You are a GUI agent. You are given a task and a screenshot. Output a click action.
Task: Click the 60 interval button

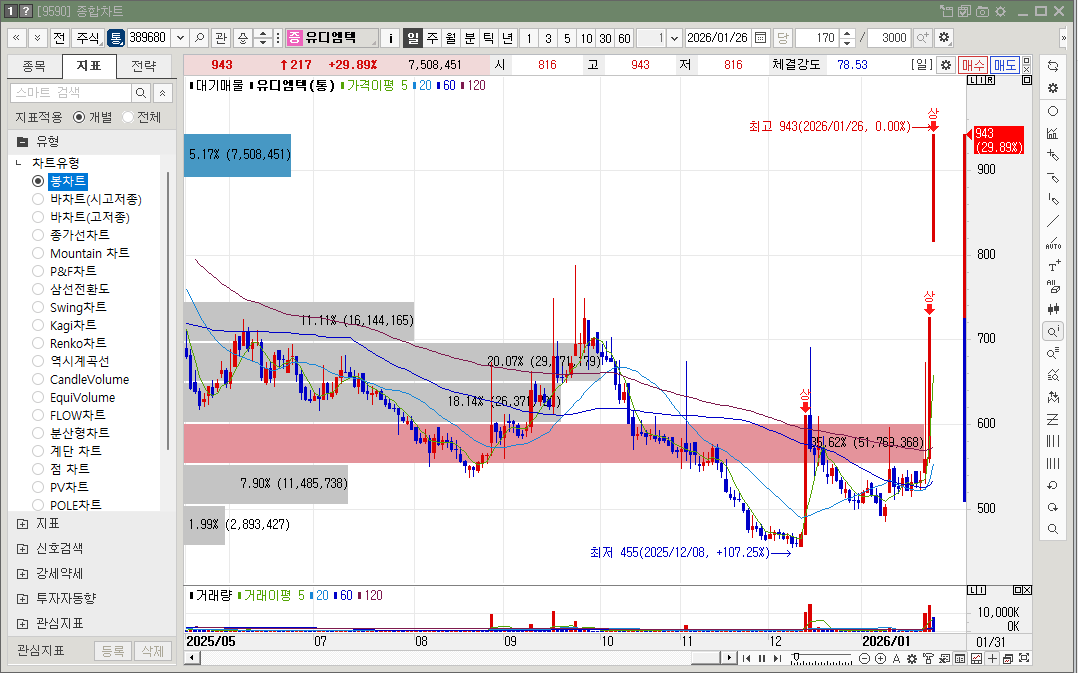[x=624, y=38]
